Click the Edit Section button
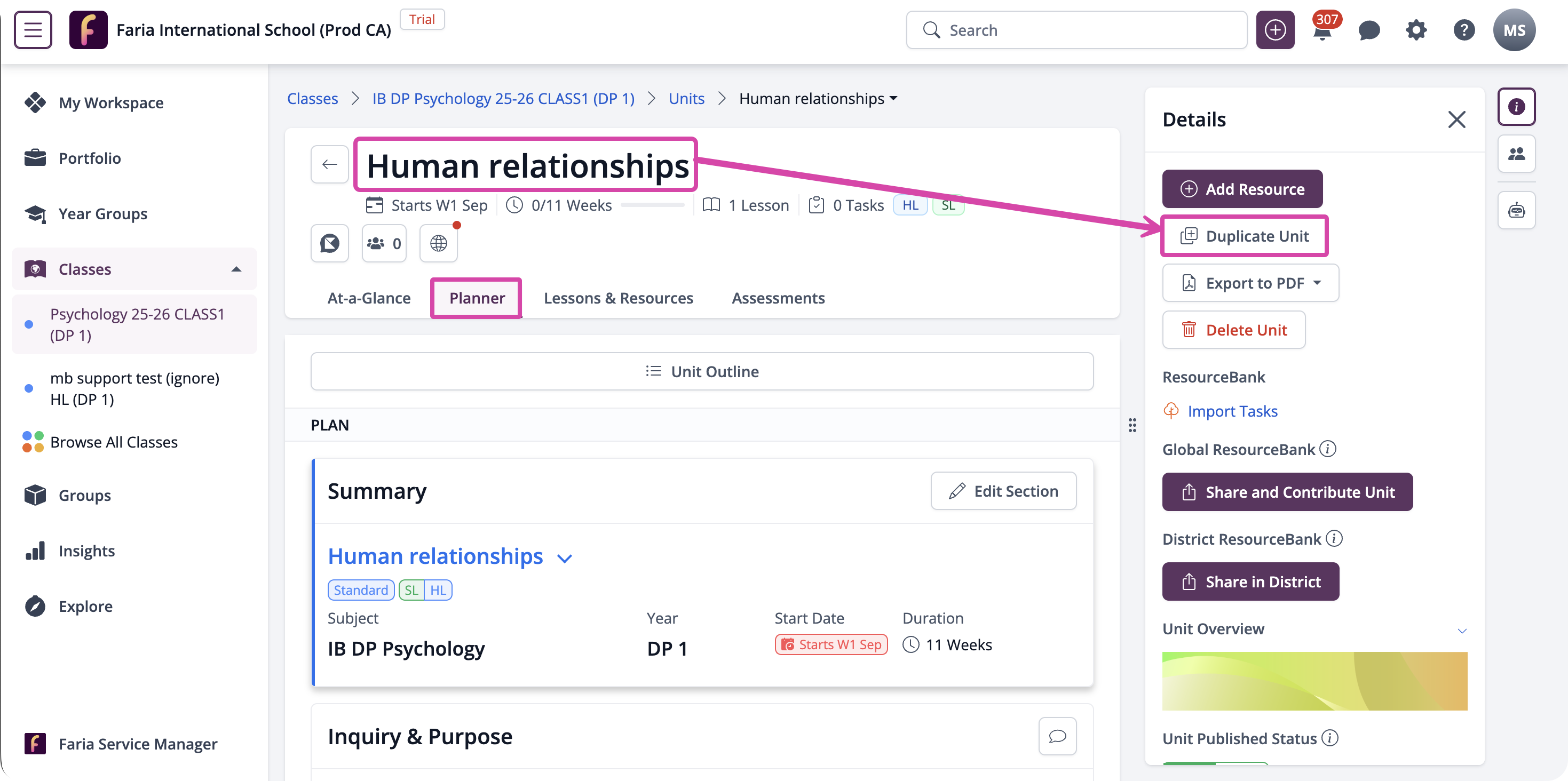 (1003, 491)
